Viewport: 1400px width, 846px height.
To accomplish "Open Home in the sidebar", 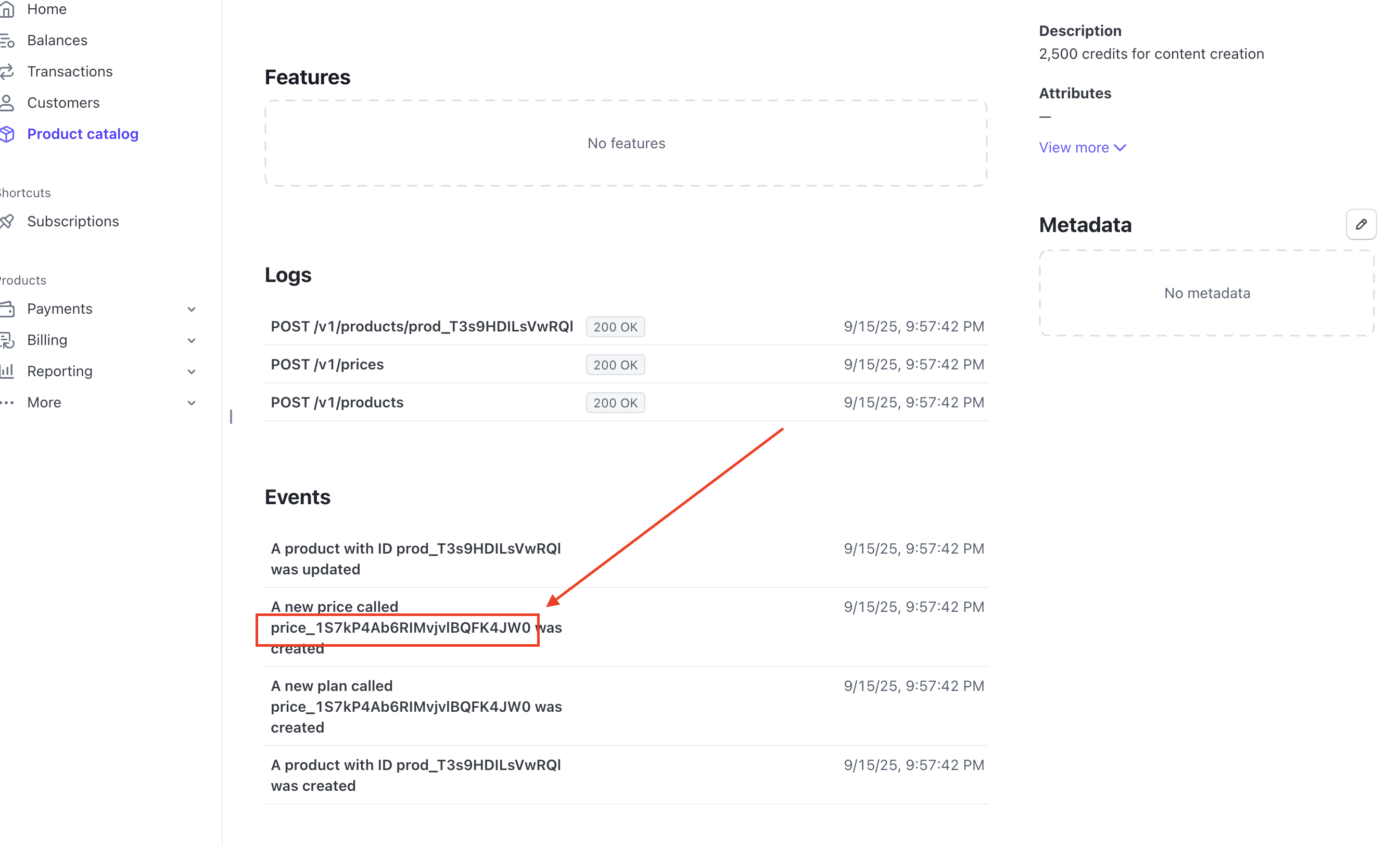I will [47, 9].
